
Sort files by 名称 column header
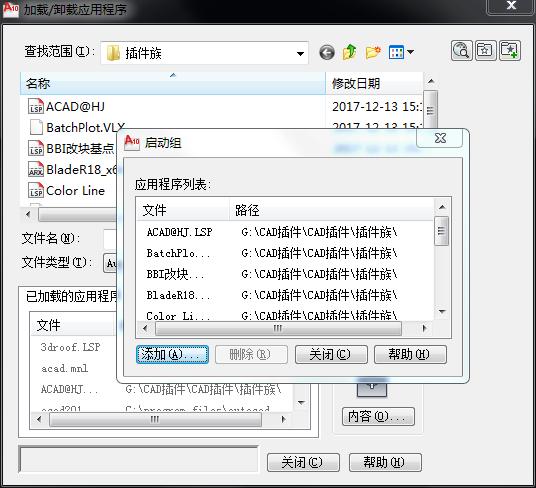pyautogui.click(x=173, y=83)
